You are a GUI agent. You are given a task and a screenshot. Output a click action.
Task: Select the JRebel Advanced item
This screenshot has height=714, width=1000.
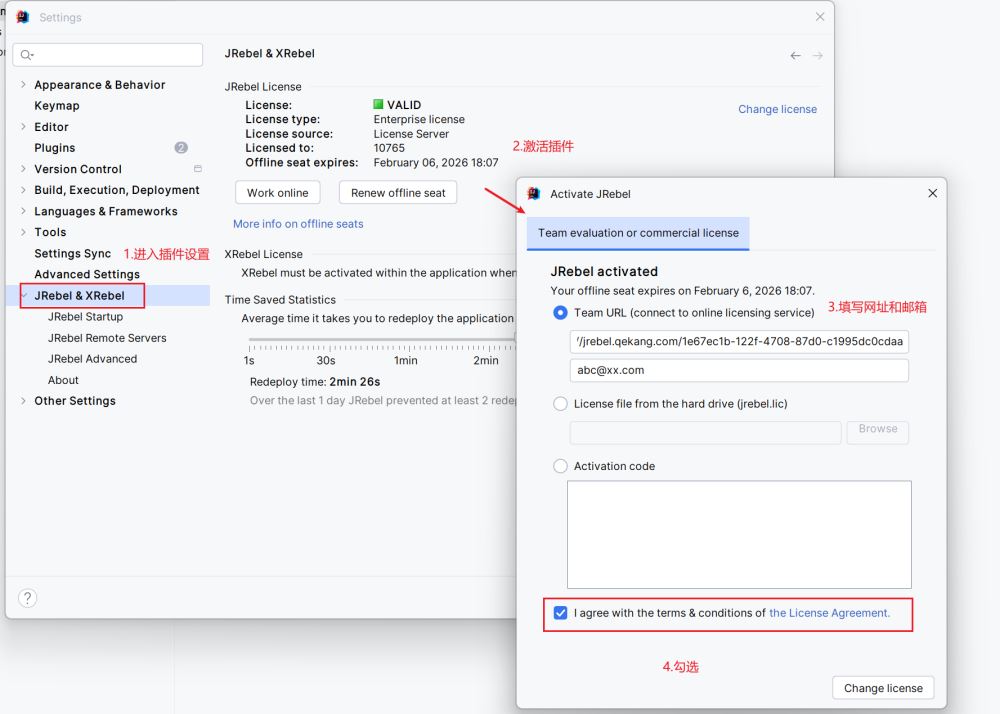(x=92, y=359)
